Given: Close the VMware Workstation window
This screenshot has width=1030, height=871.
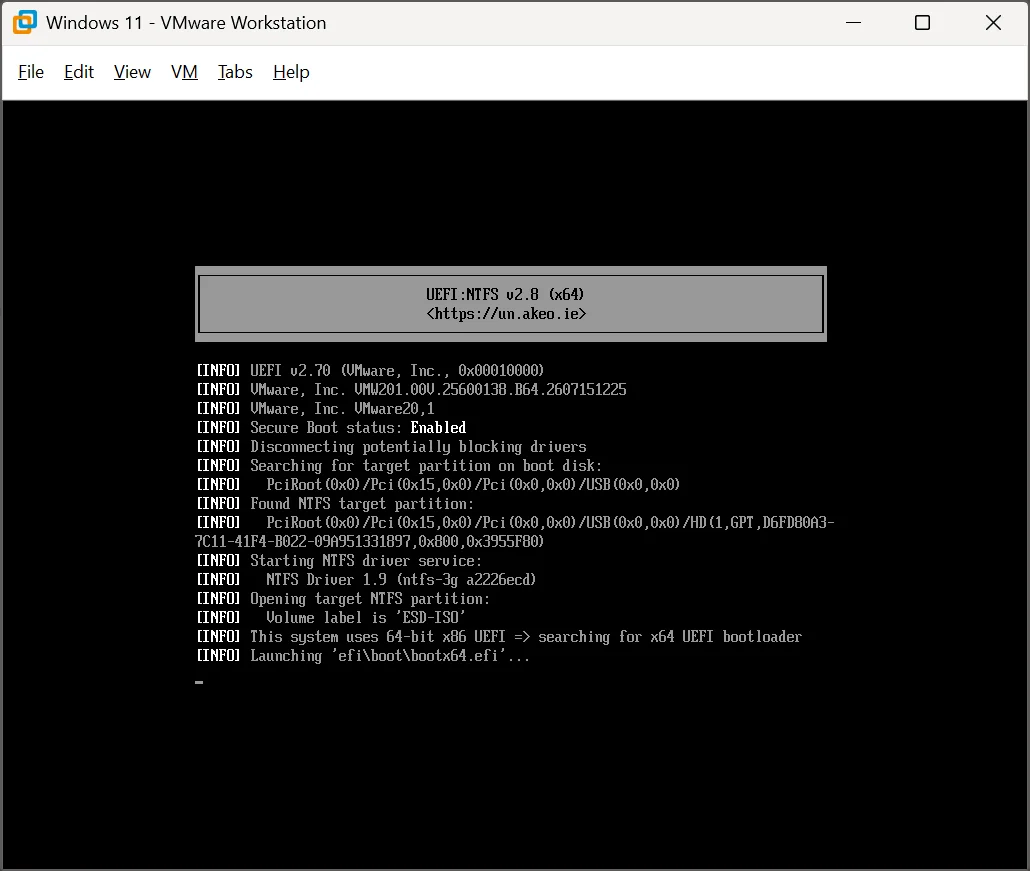Looking at the screenshot, I should (x=993, y=22).
